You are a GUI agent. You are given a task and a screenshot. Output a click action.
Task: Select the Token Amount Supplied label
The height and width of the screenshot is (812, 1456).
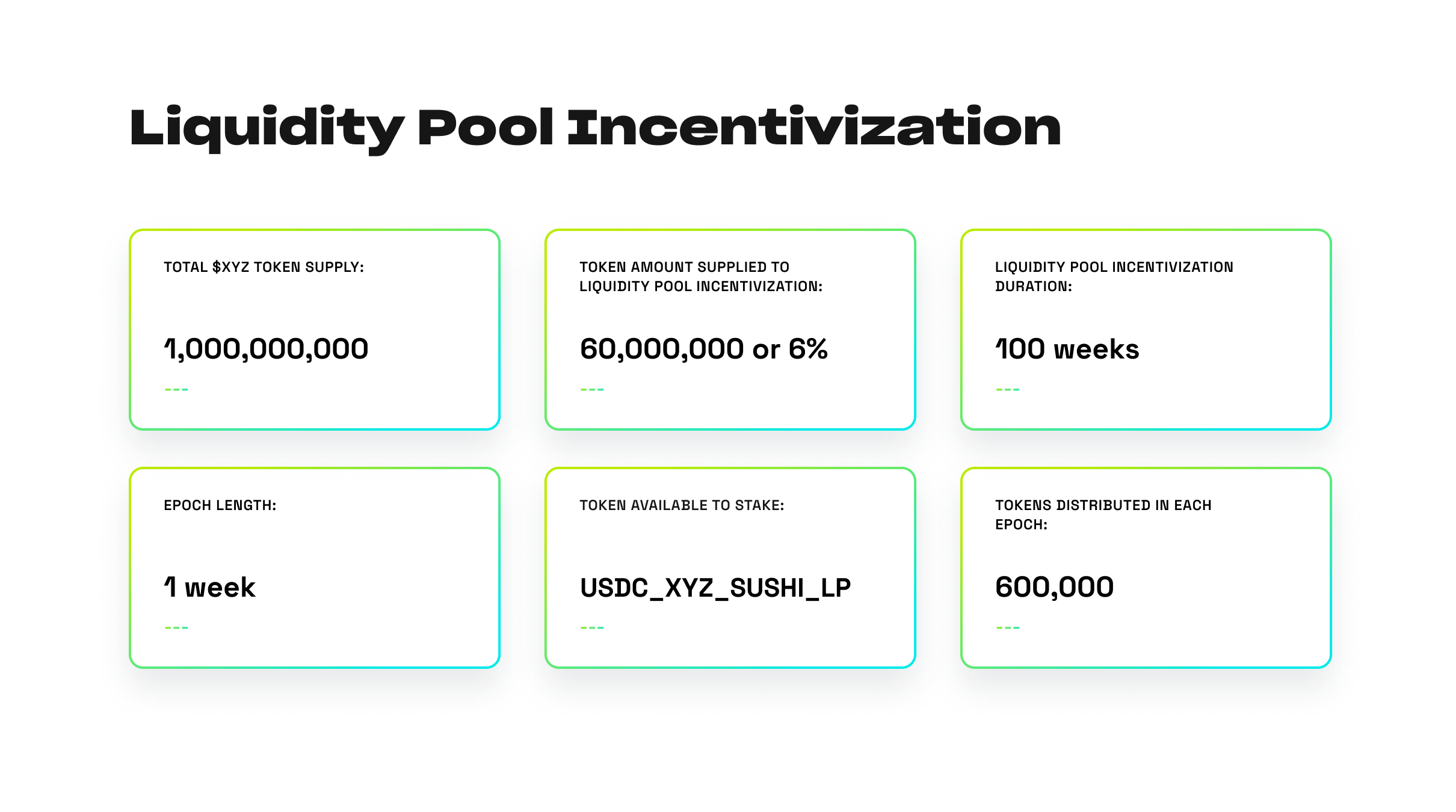(701, 277)
